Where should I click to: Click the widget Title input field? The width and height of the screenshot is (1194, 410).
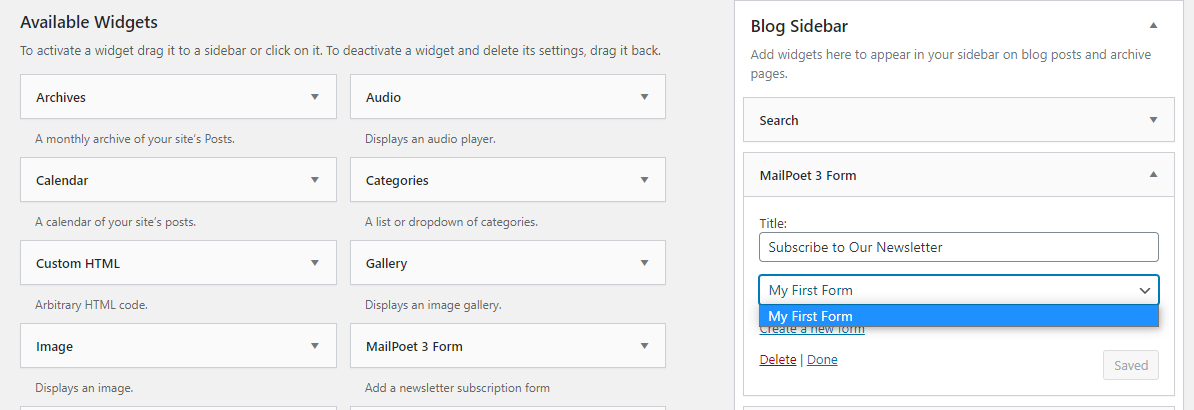[x=958, y=247]
